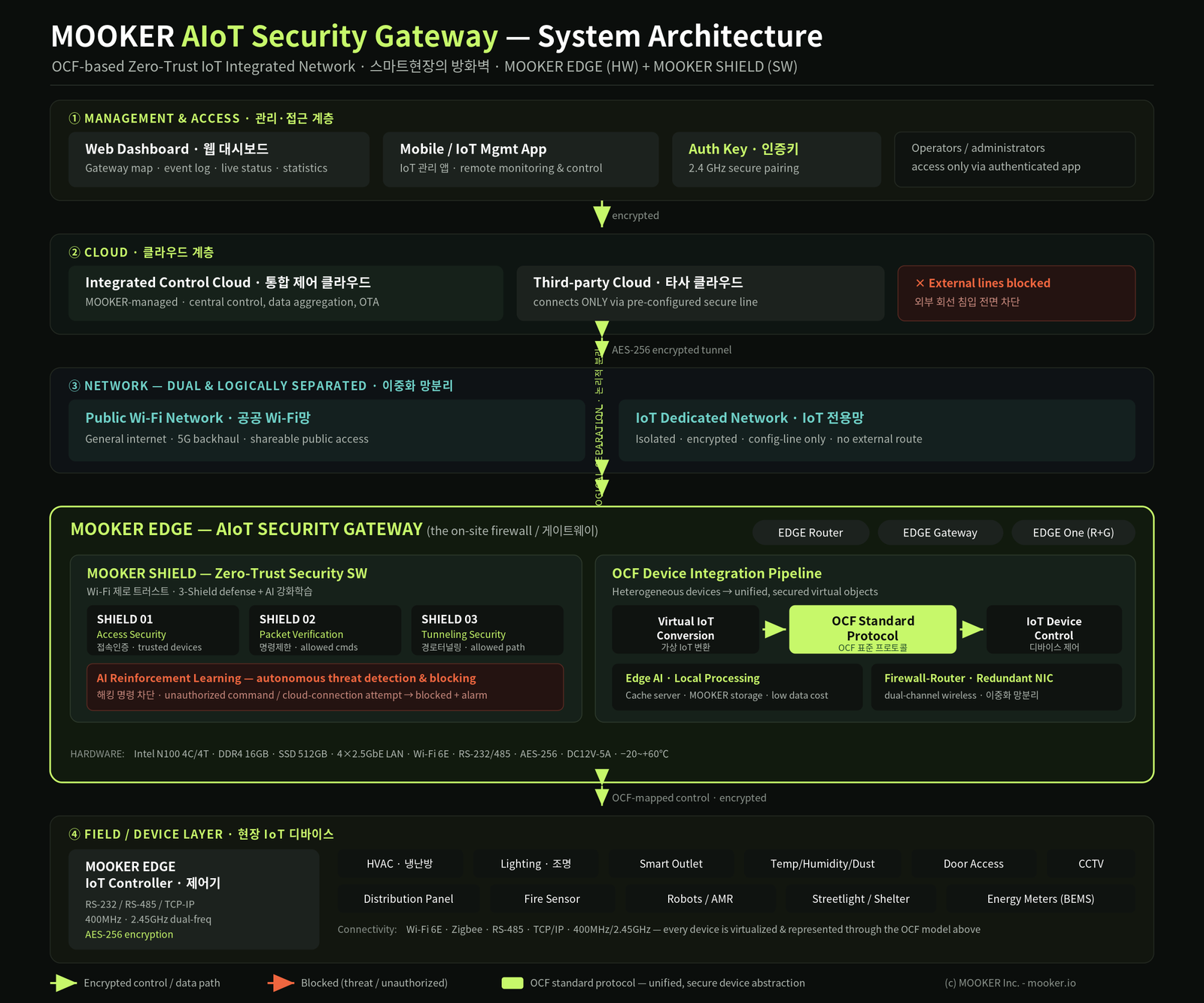1204x1003 pixels.
Task: Select the Mobile / IoT Mgmt App card
Action: [x=521, y=160]
